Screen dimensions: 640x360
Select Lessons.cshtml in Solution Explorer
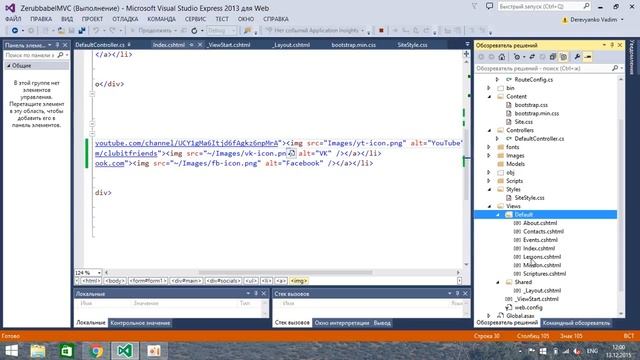point(542,257)
